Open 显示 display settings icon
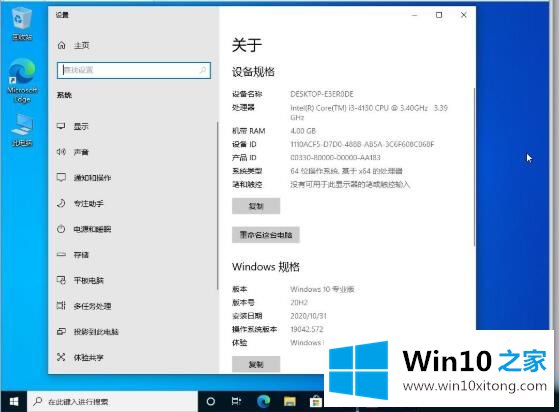Screen dimensions: 559x412 click(x=61, y=126)
